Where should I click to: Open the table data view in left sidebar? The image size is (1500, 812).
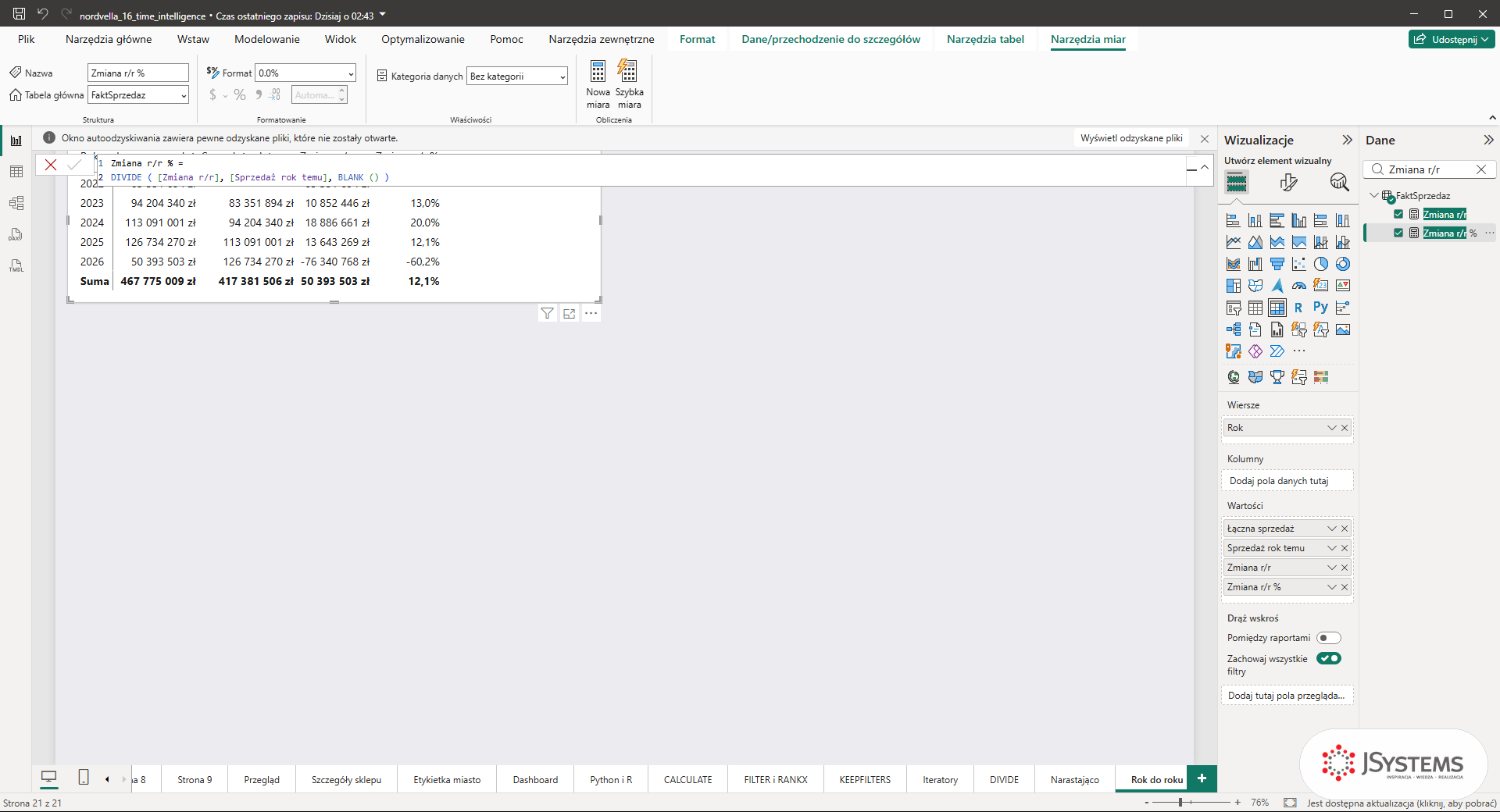click(16, 172)
